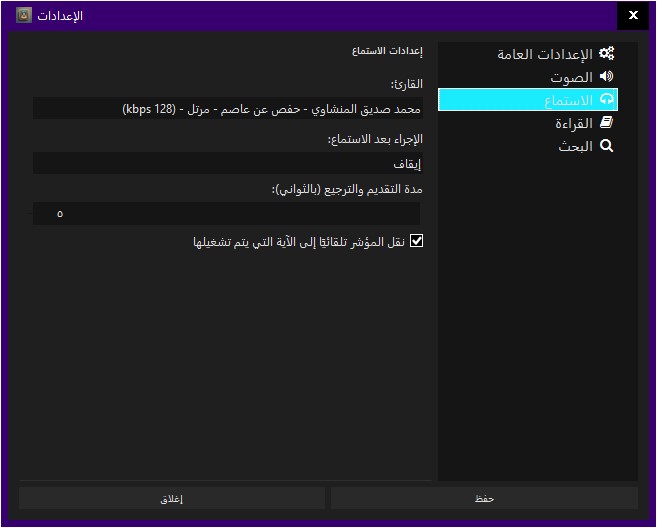The width and height of the screenshot is (657, 528).
Task: Expand the الإجراء بعد الاستماع dropdown showing إيقاف
Action: click(228, 163)
